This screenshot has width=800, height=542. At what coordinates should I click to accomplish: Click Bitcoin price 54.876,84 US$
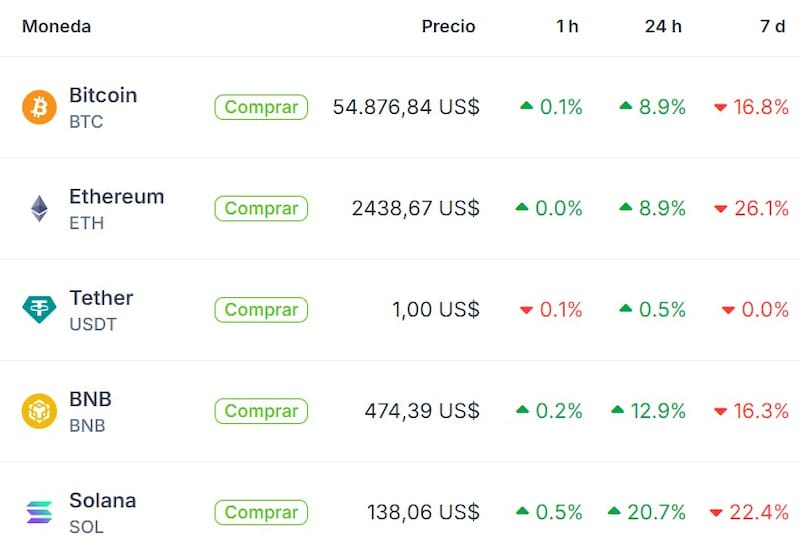point(406,107)
